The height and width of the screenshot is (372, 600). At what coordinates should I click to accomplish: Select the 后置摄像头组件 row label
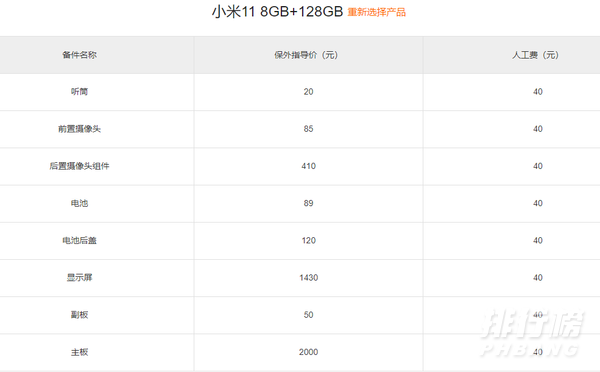[x=80, y=166]
